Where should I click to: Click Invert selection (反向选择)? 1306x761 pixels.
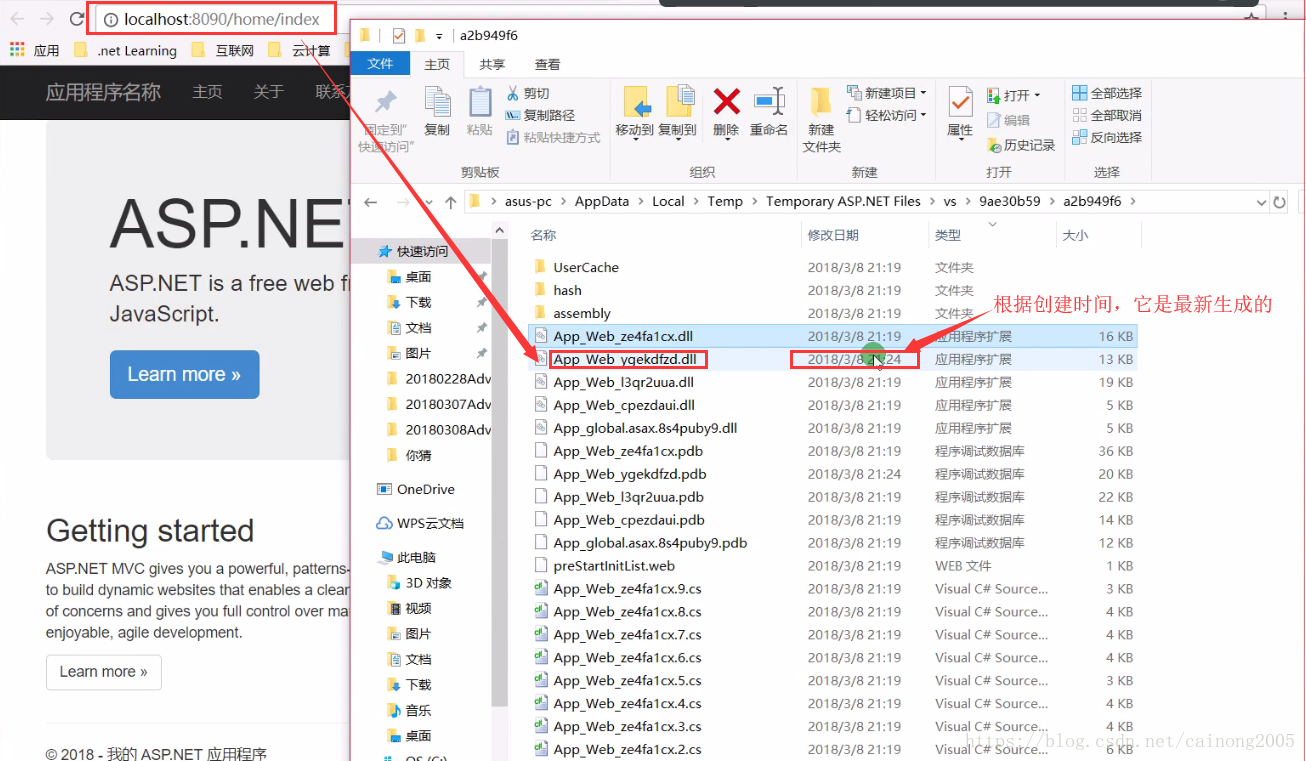click(x=1107, y=137)
